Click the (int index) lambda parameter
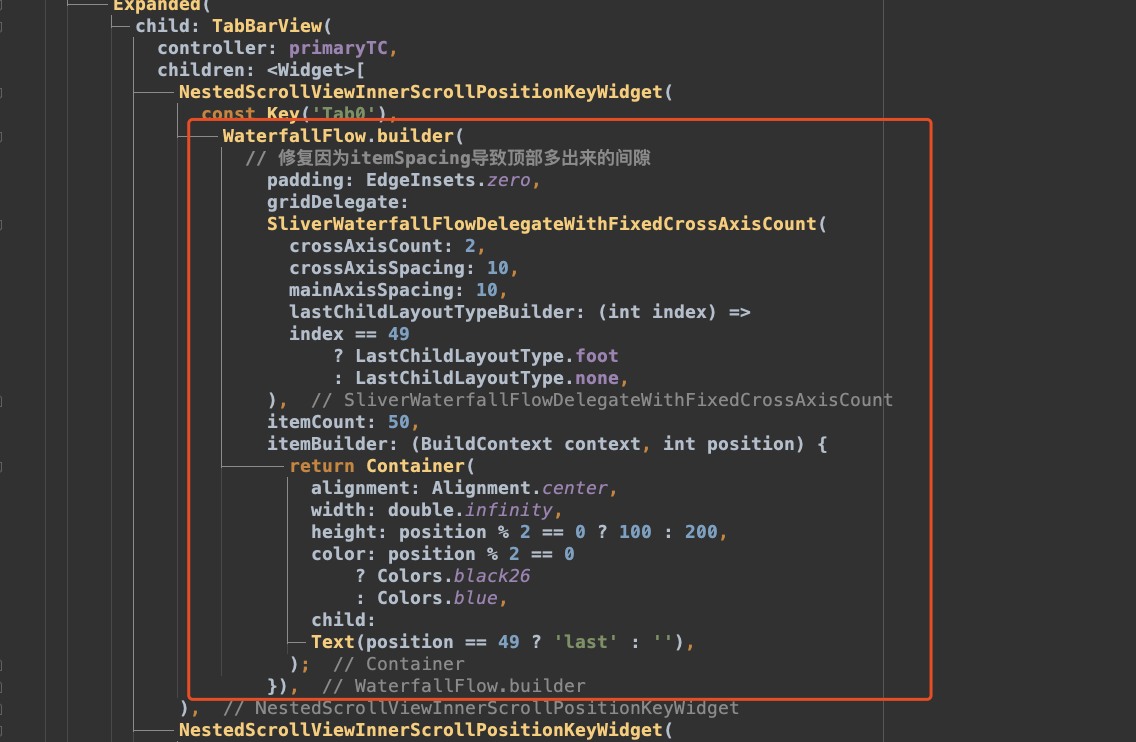Image resolution: width=1136 pixels, height=742 pixels. pos(657,312)
